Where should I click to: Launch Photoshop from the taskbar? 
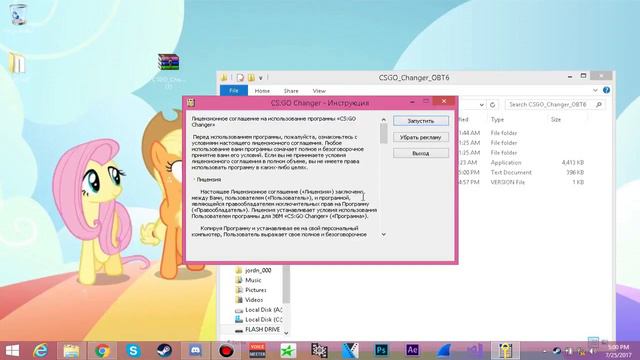(x=381, y=350)
